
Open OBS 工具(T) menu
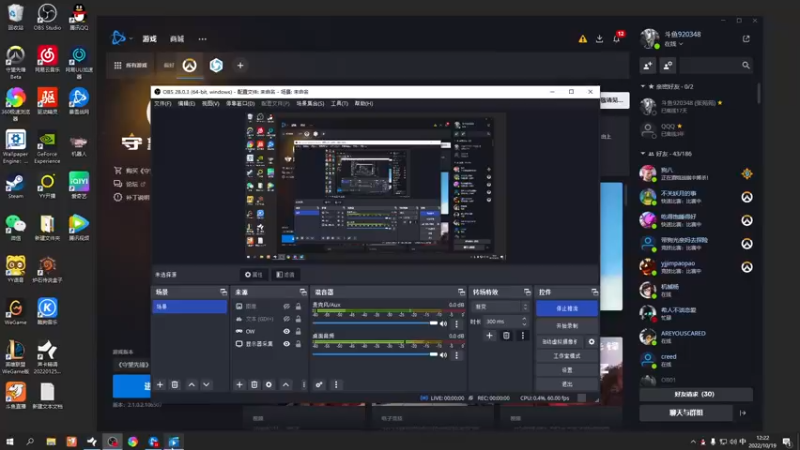click(339, 104)
